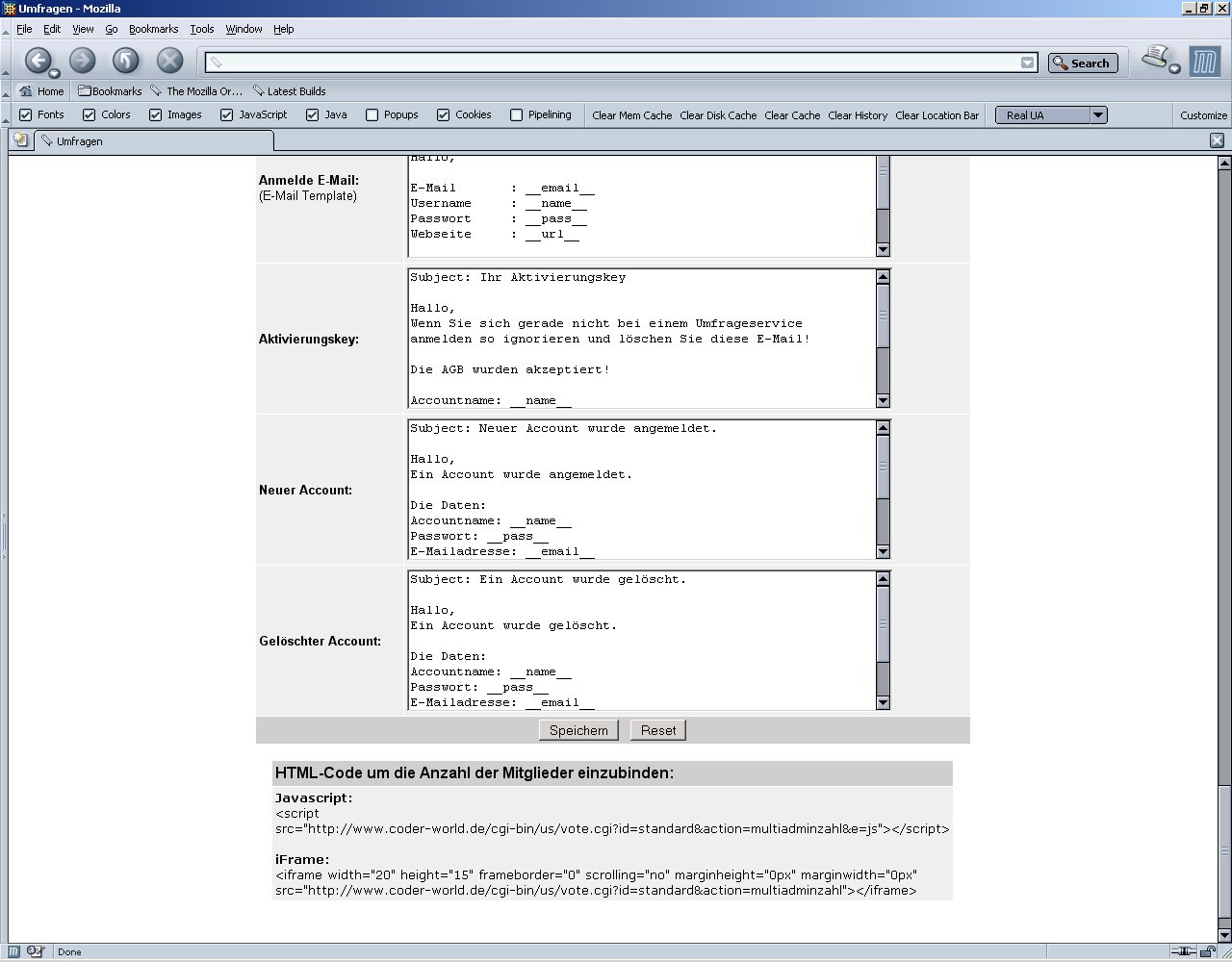Click the Stop loading button
Viewport: 1232px width, 962px height.
[170, 61]
